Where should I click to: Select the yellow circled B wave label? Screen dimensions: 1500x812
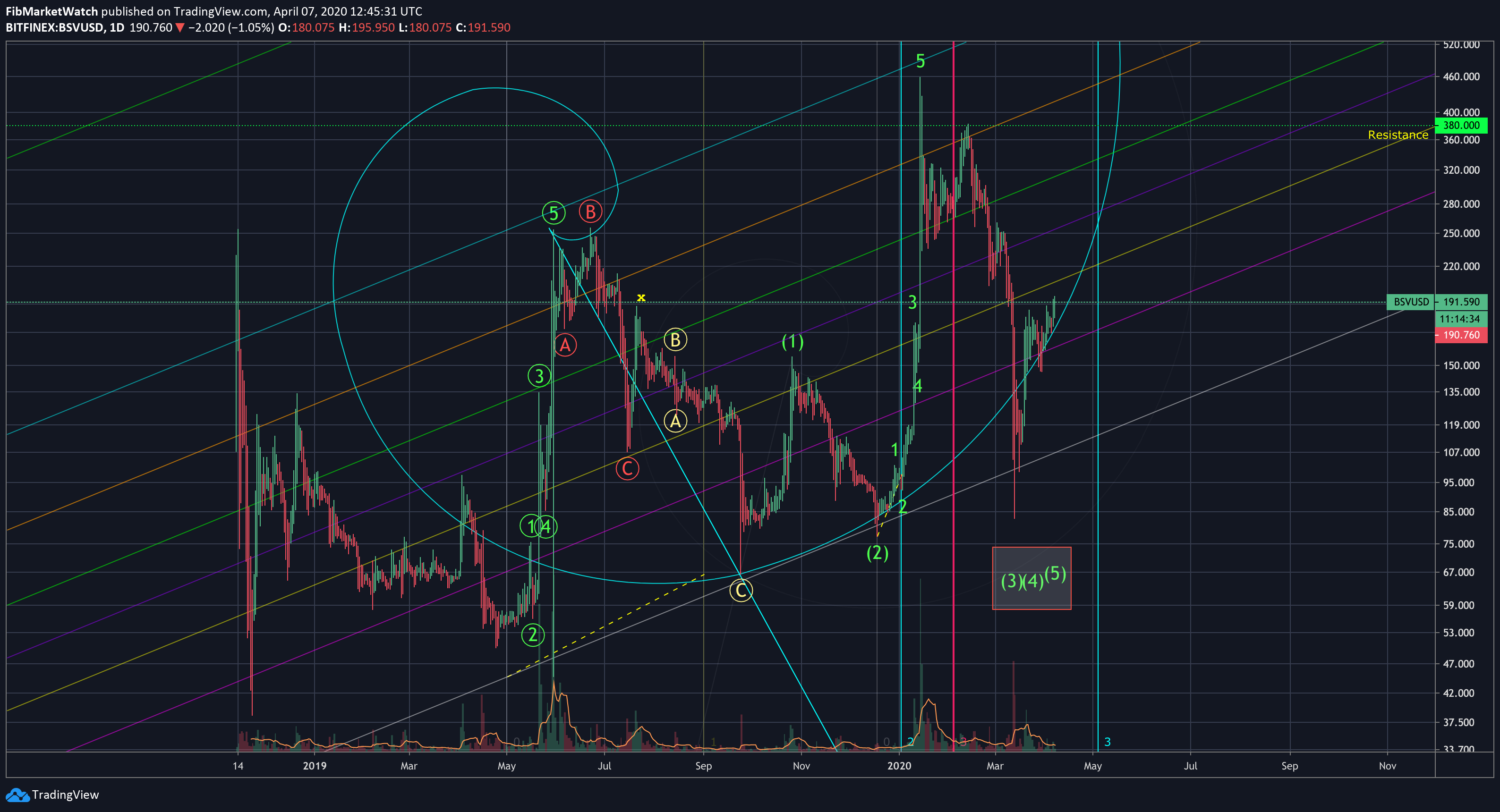click(x=675, y=339)
